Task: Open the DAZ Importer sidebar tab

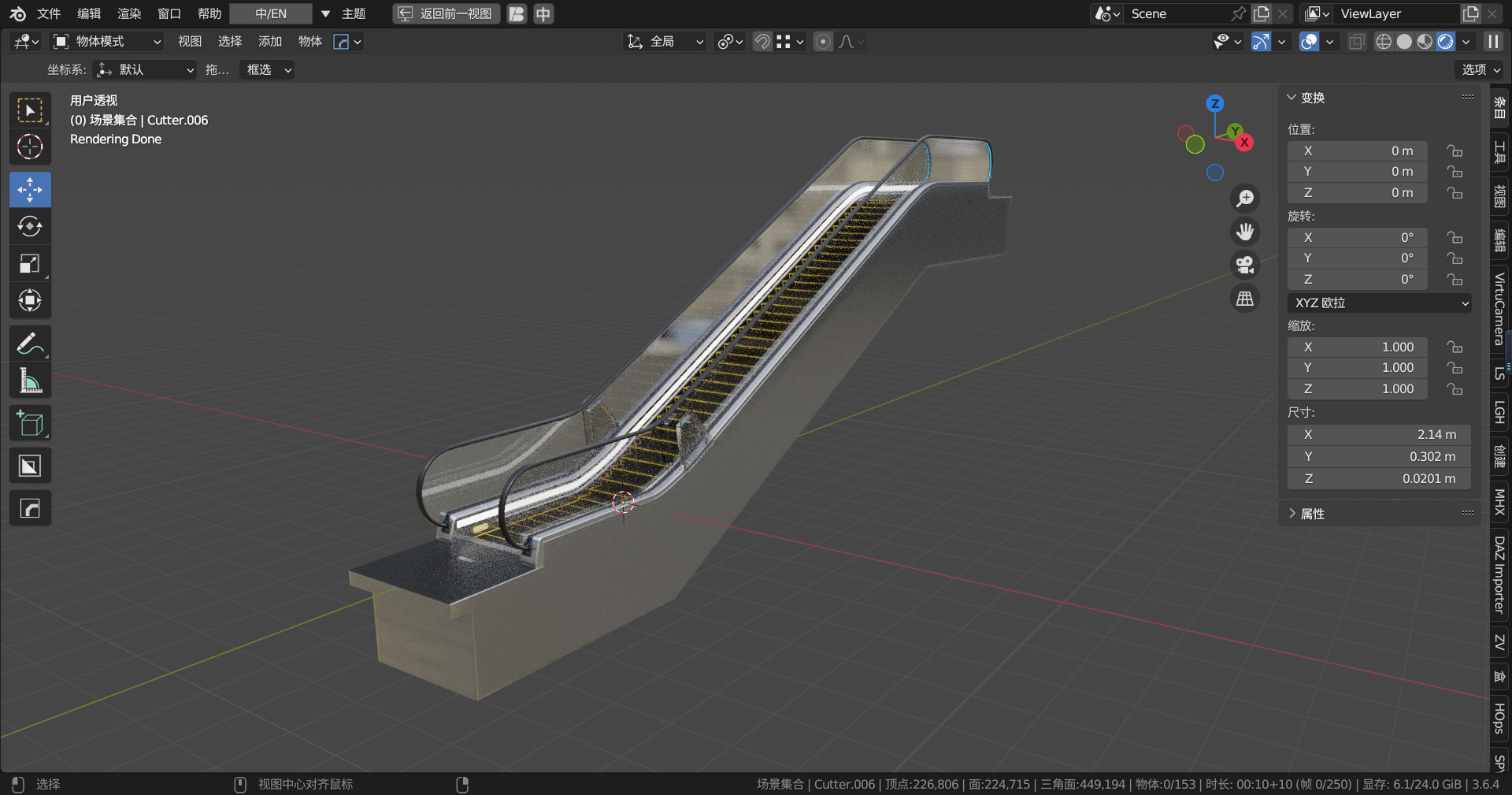Action: pos(1499,575)
